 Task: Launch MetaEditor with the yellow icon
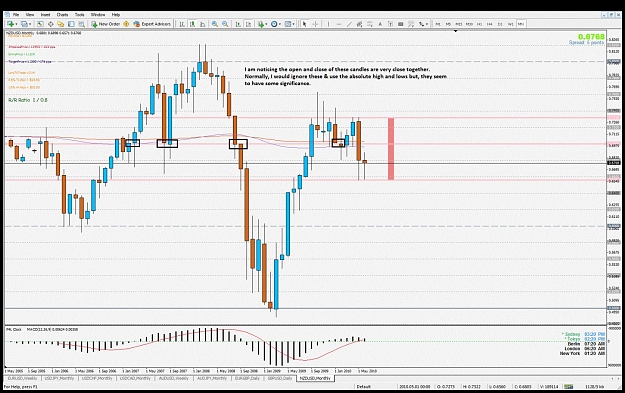click(126, 24)
